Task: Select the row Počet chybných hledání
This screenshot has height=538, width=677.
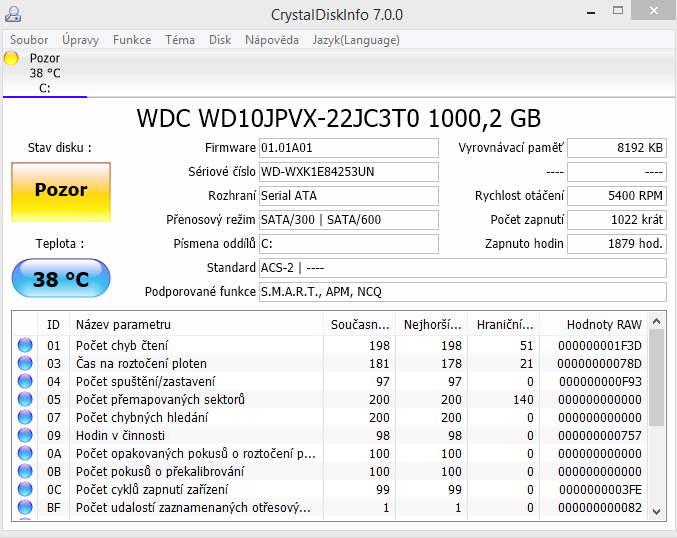Action: tap(330, 418)
